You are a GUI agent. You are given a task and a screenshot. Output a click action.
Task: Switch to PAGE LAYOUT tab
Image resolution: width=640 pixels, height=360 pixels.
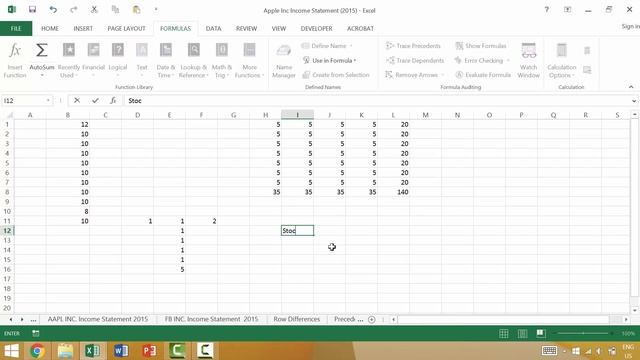pos(127,29)
